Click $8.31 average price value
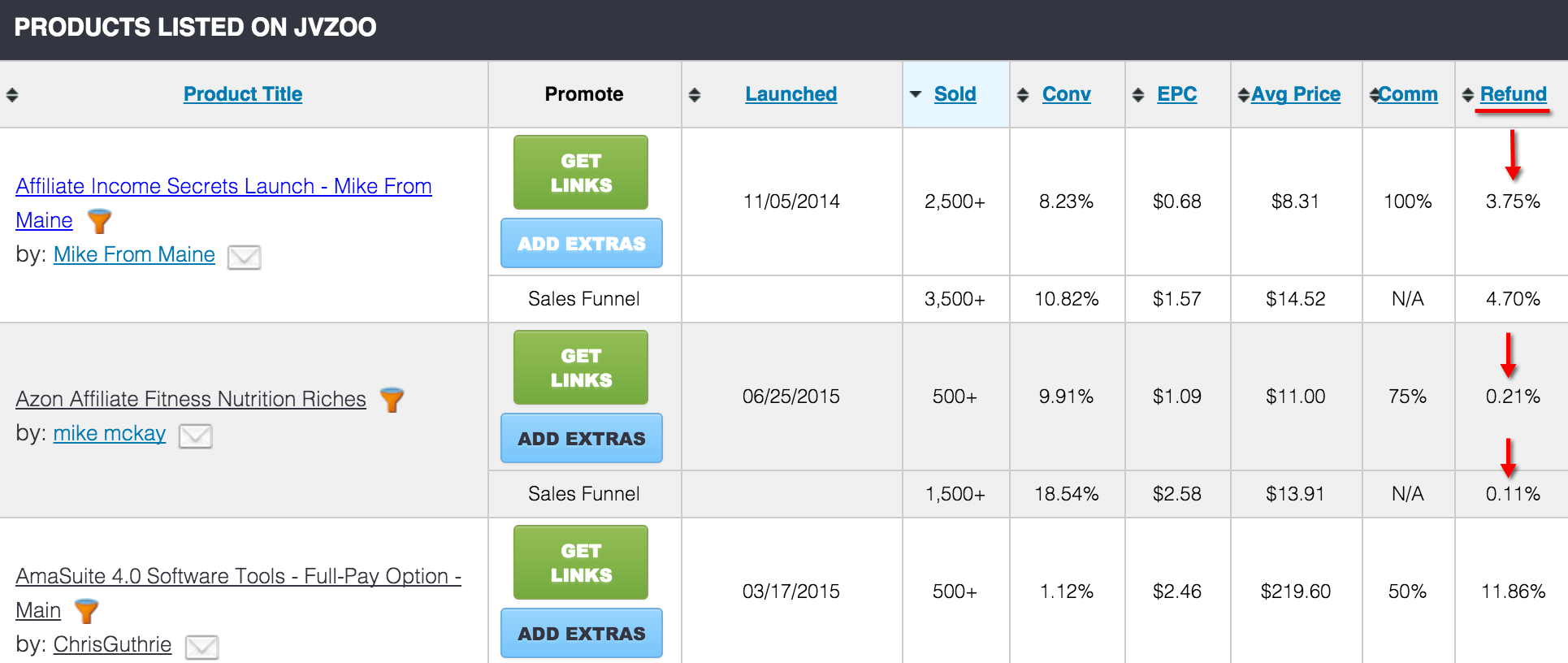The width and height of the screenshot is (1568, 663). point(1295,201)
